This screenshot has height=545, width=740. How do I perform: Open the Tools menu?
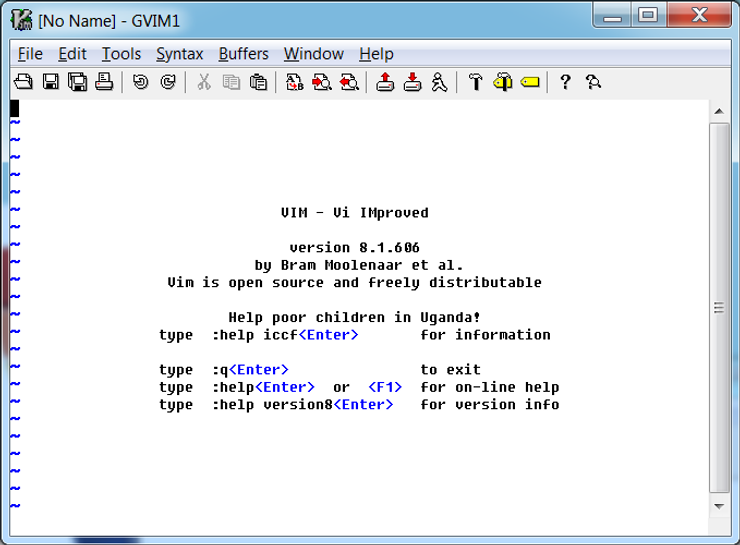121,54
